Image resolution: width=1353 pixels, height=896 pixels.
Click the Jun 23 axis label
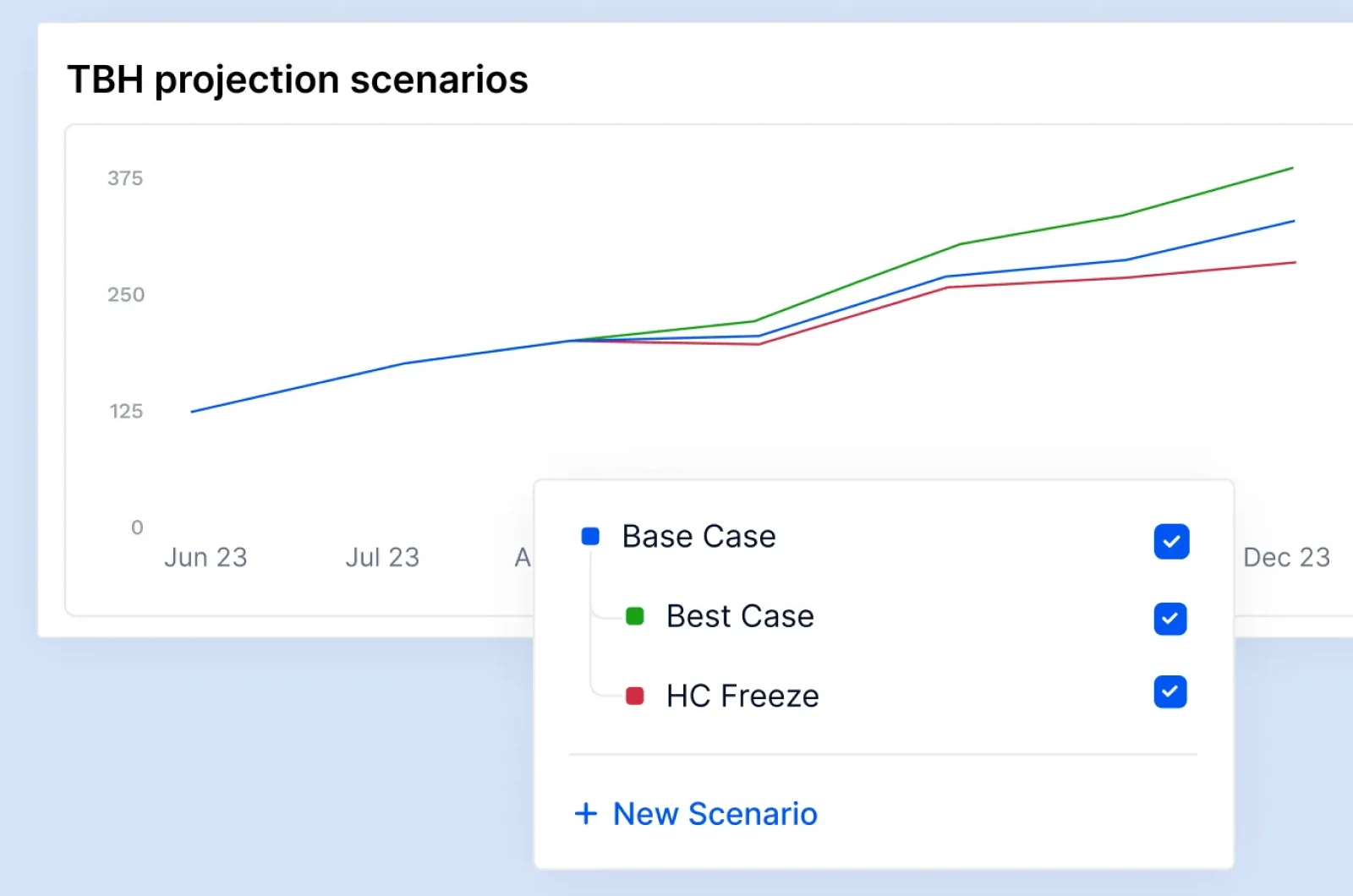(205, 556)
